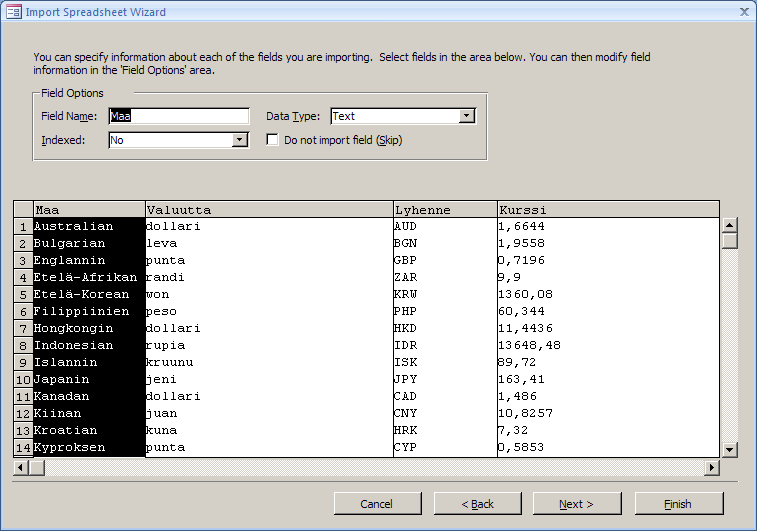Click the Islannin cell
The width and height of the screenshot is (757, 531).
[x=89, y=362]
